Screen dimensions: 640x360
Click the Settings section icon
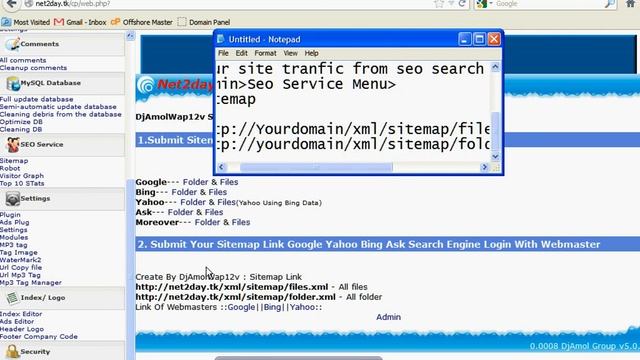click(13, 199)
